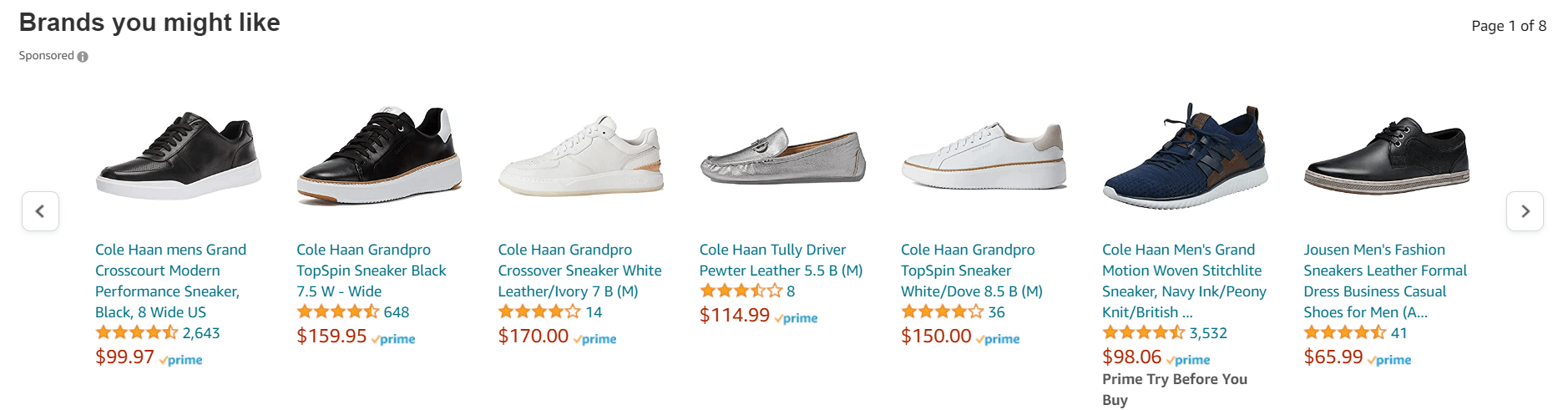Open Jousen Men's Fashion Sneakers link
The height and width of the screenshot is (410, 1568).
(x=1384, y=281)
